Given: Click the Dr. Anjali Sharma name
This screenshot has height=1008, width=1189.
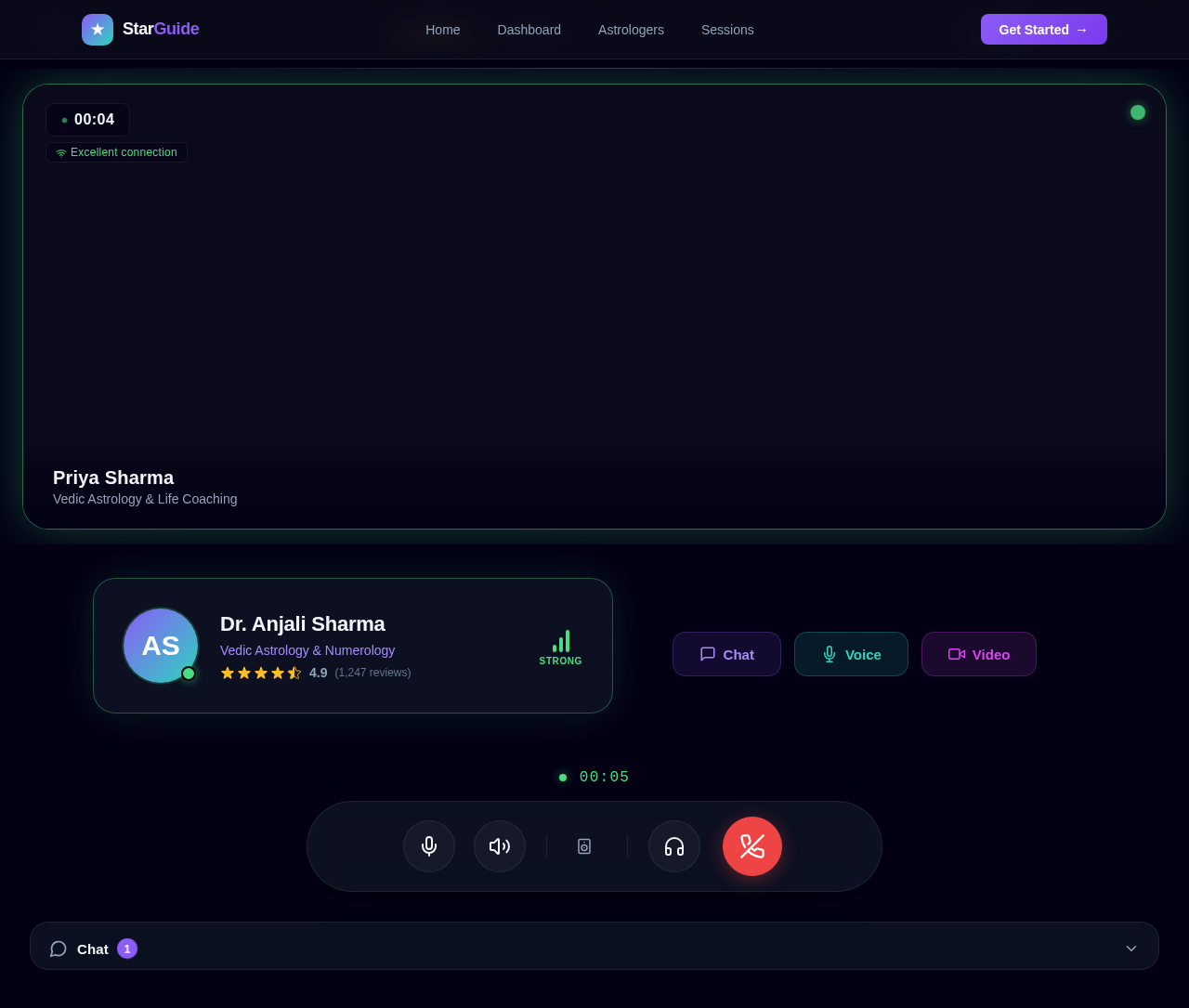Looking at the screenshot, I should [303, 624].
